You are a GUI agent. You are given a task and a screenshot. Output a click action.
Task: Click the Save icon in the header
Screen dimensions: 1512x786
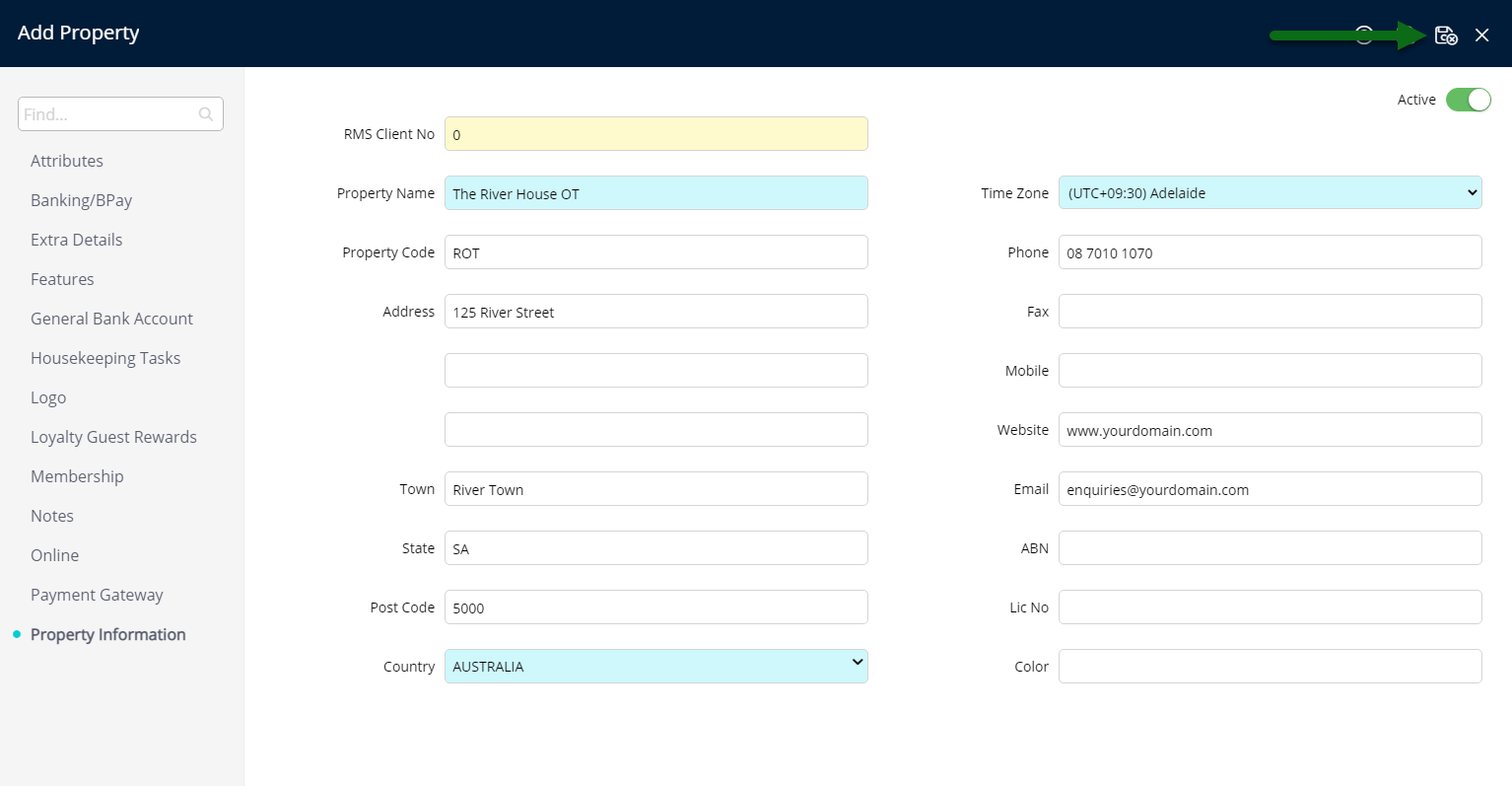pyautogui.click(x=1446, y=35)
